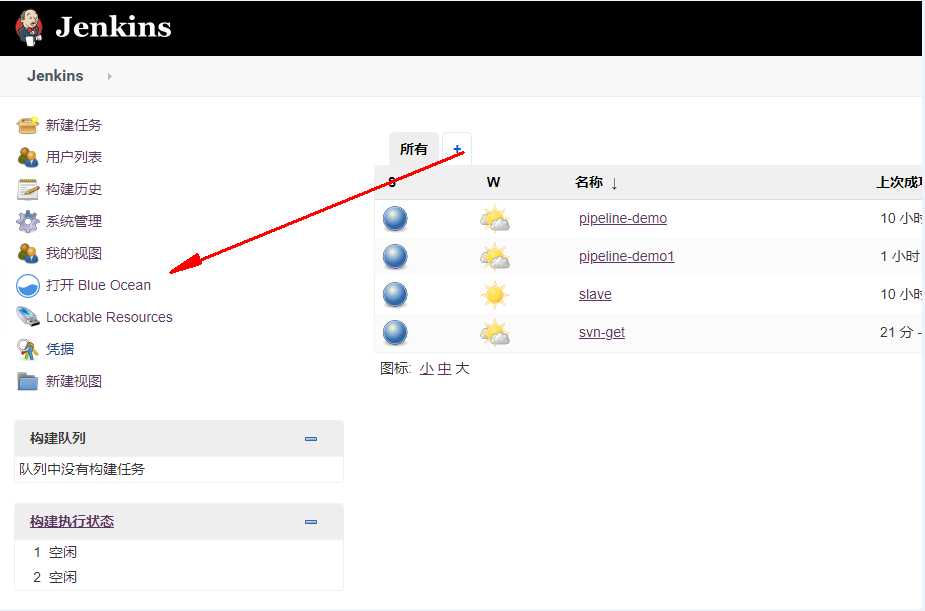This screenshot has width=925, height=611.
Task: Sort jobs by 名称 column header
Action: [x=596, y=182]
